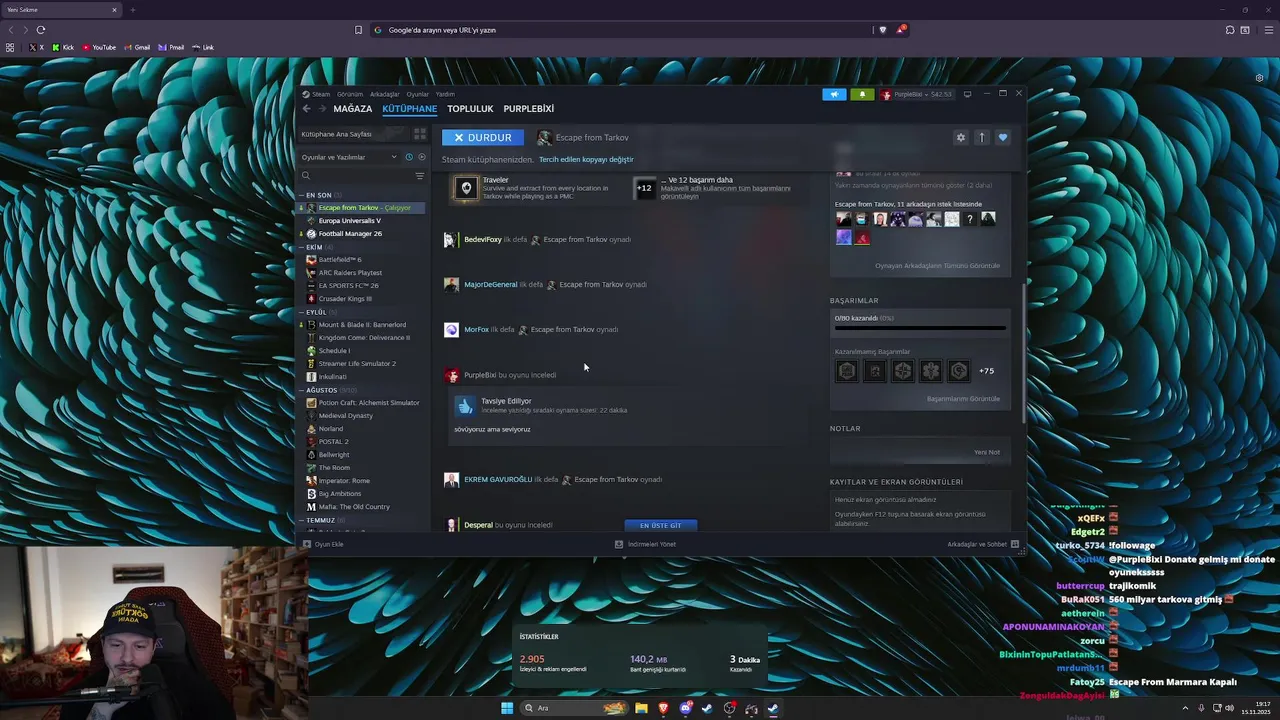Switch to the TOPLULUK tab
Viewport: 1280px width, 720px height.
470,109
